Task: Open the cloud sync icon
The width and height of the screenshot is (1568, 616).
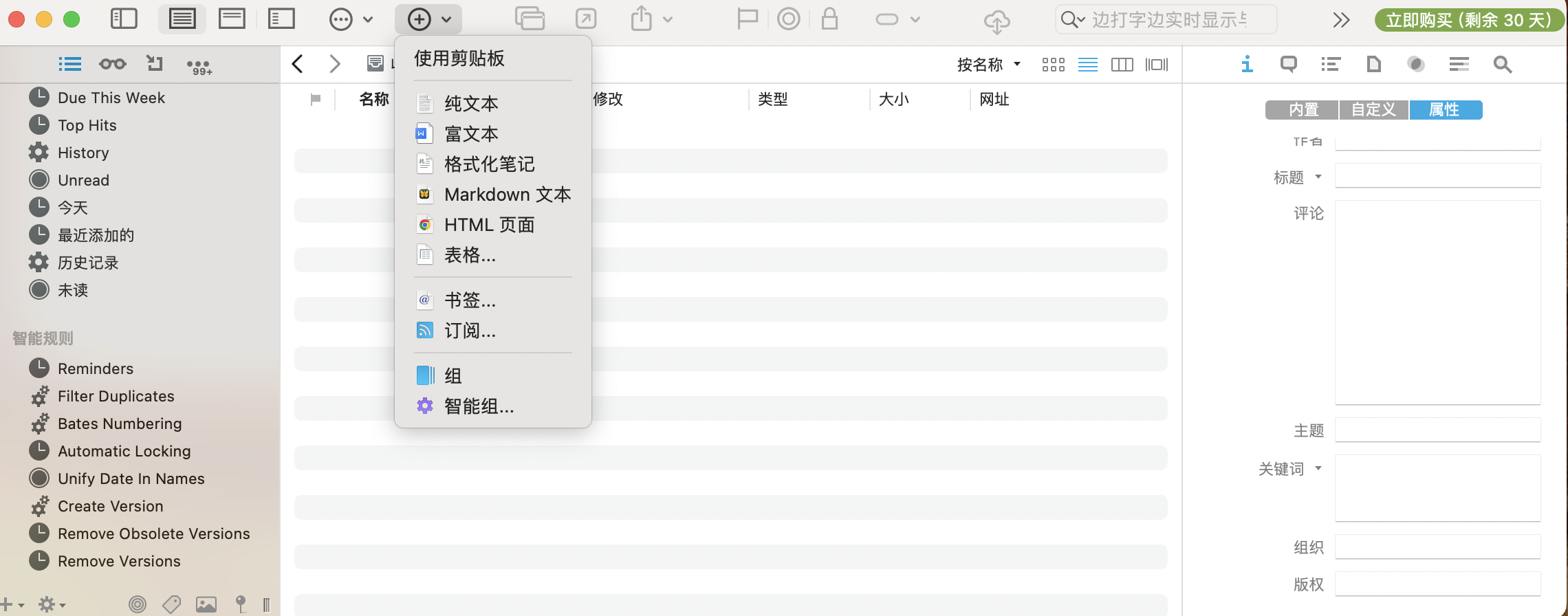Action: (997, 21)
